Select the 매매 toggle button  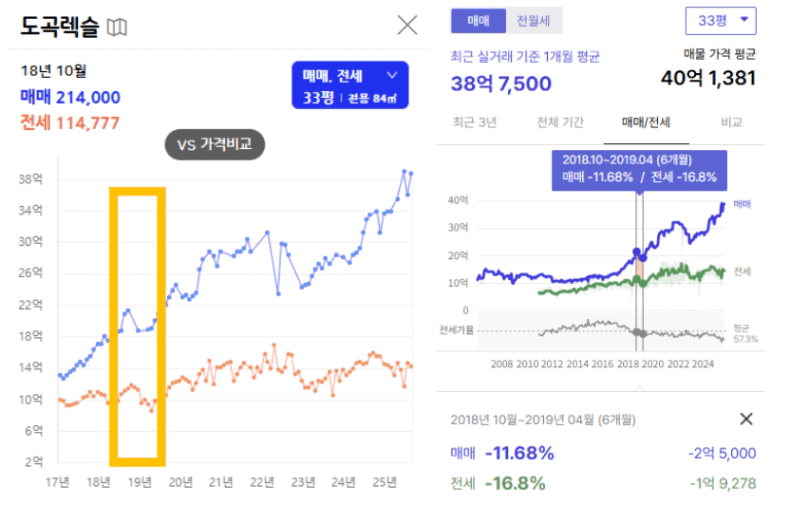pos(478,20)
